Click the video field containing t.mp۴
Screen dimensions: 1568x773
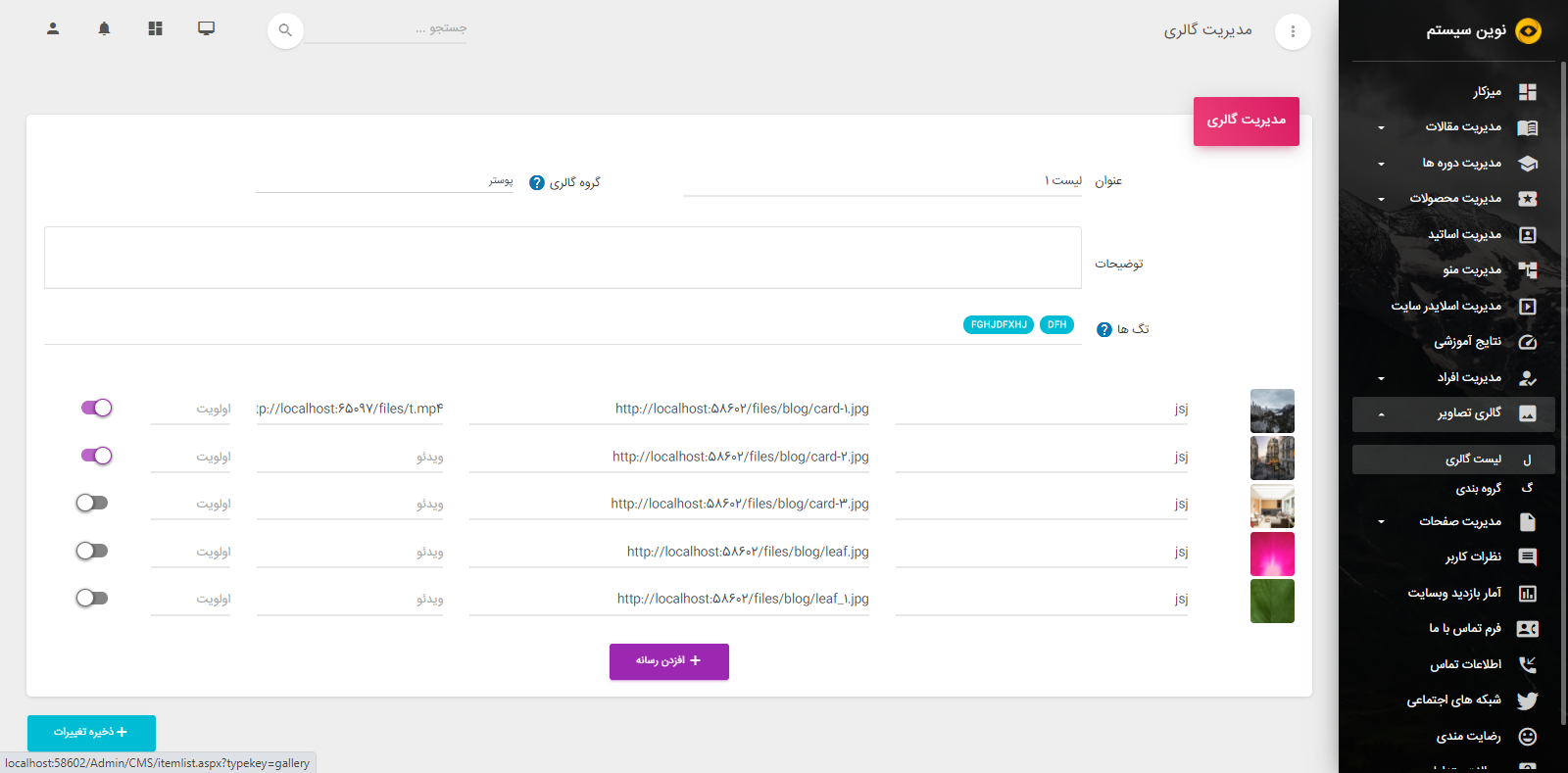pos(350,410)
